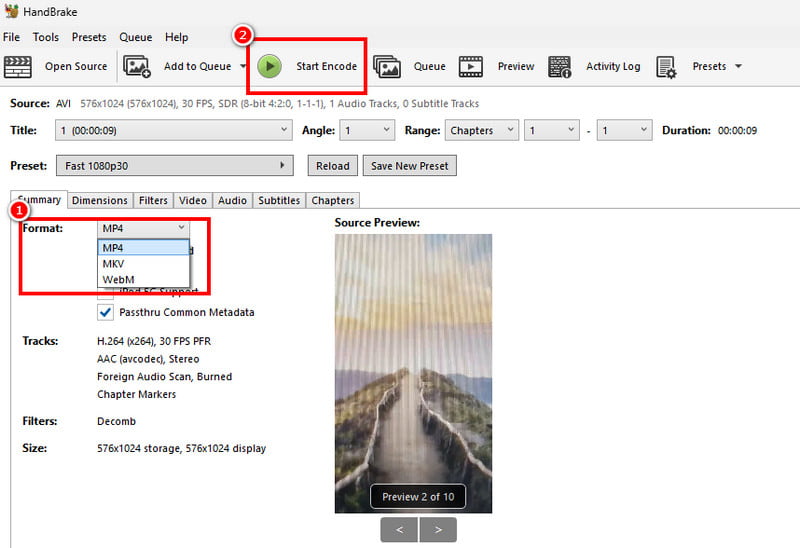Open the Tools menu

click(x=46, y=37)
